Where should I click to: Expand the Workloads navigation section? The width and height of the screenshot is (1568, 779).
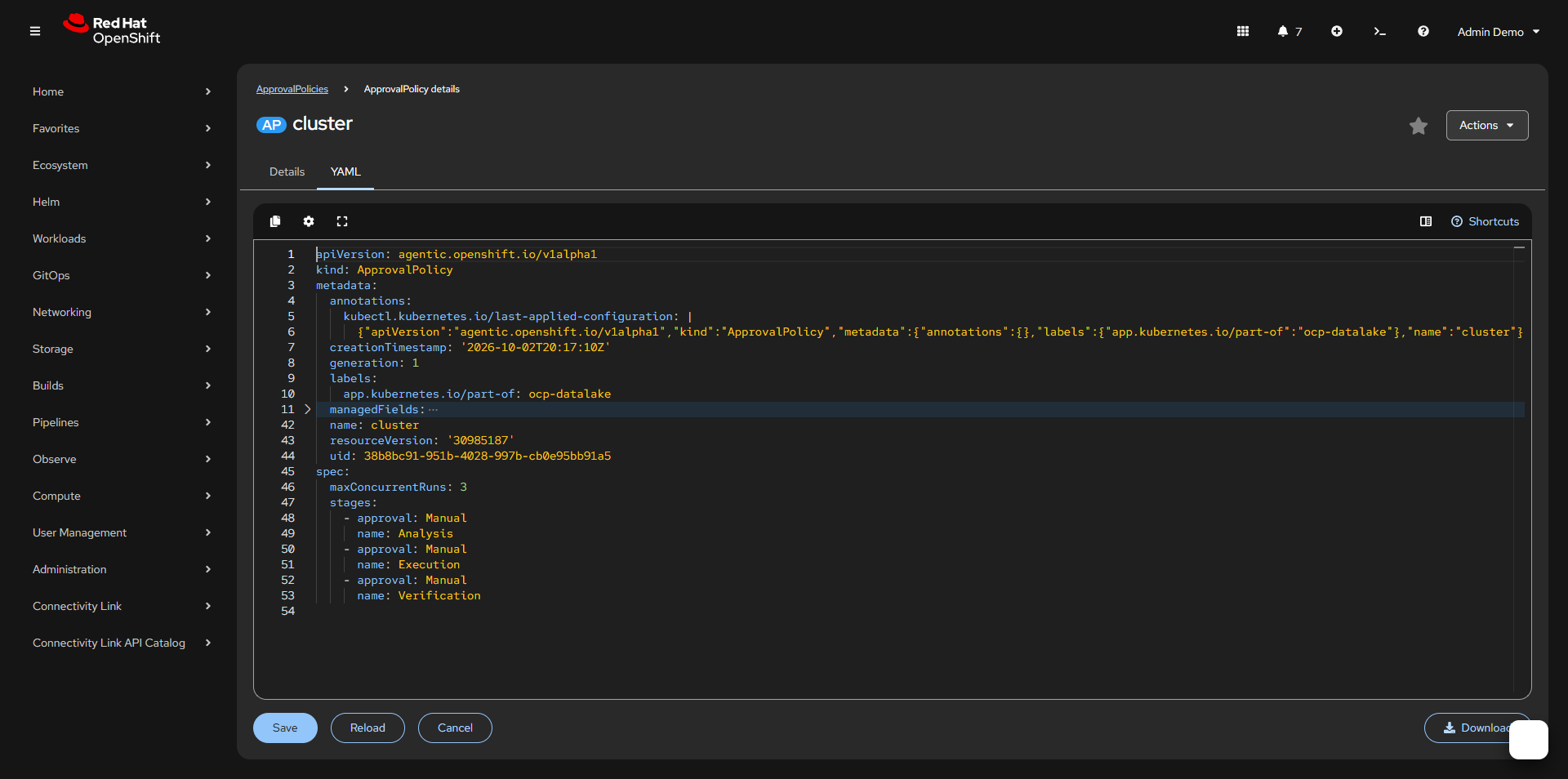(x=122, y=238)
